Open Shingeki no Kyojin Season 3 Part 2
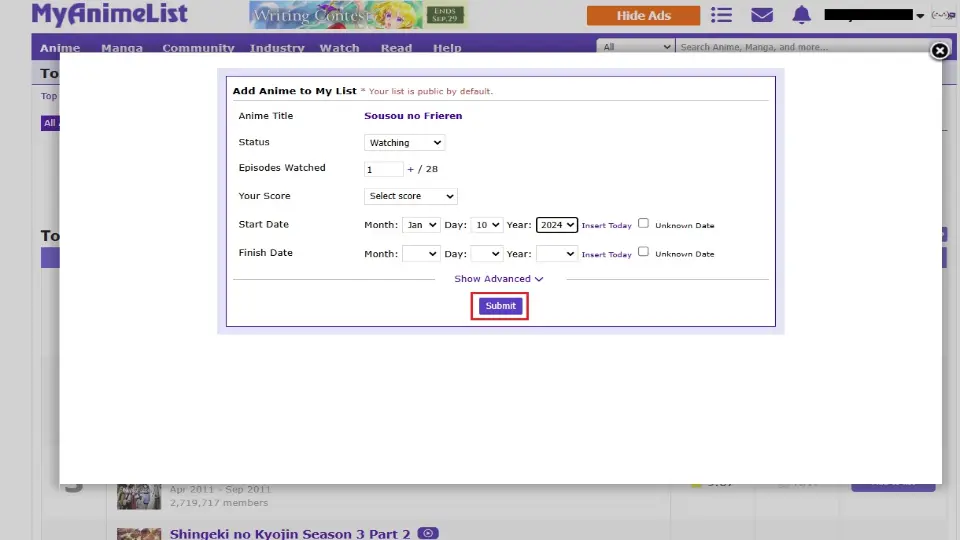 point(290,533)
